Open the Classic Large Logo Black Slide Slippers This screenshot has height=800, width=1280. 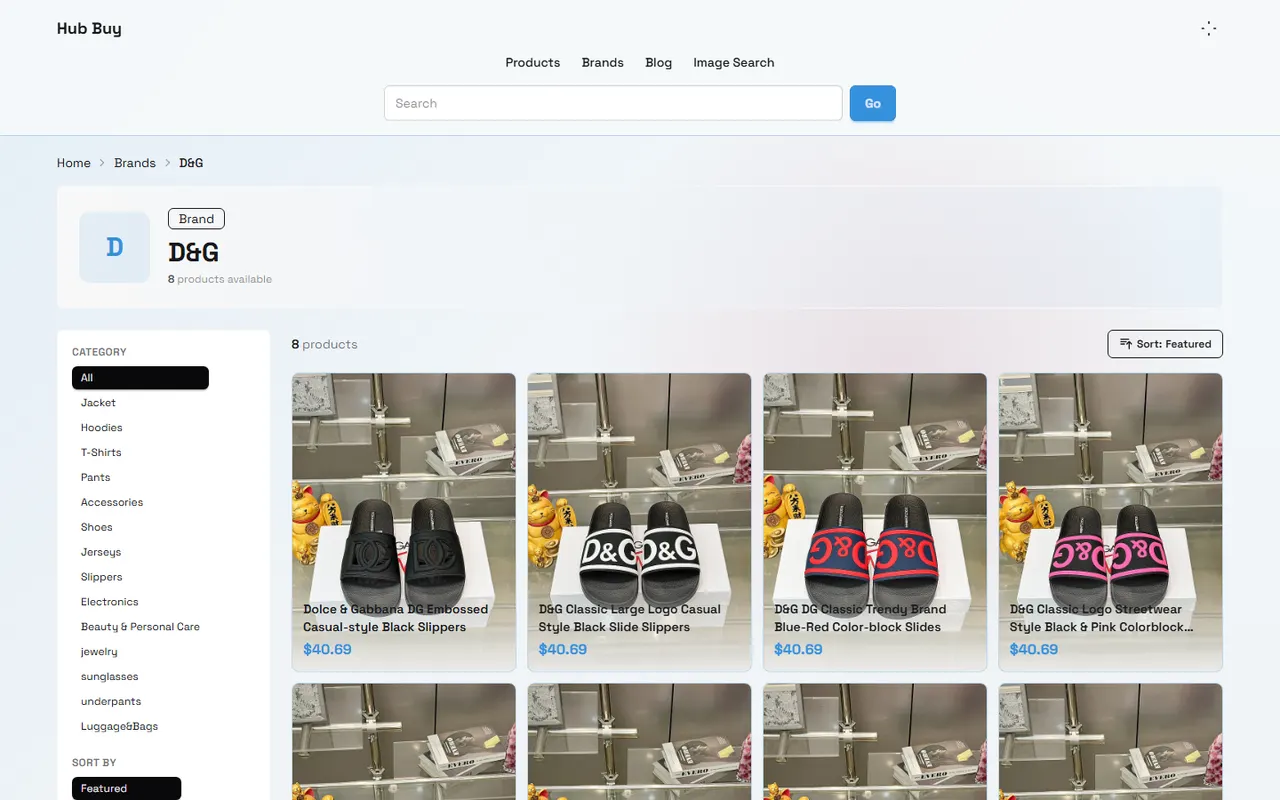tap(639, 522)
